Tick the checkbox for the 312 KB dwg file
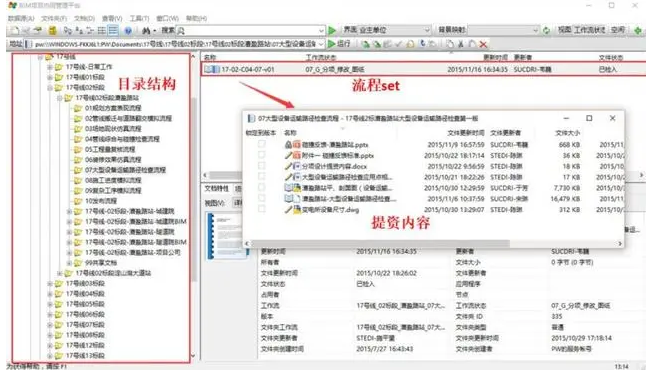 261,209
